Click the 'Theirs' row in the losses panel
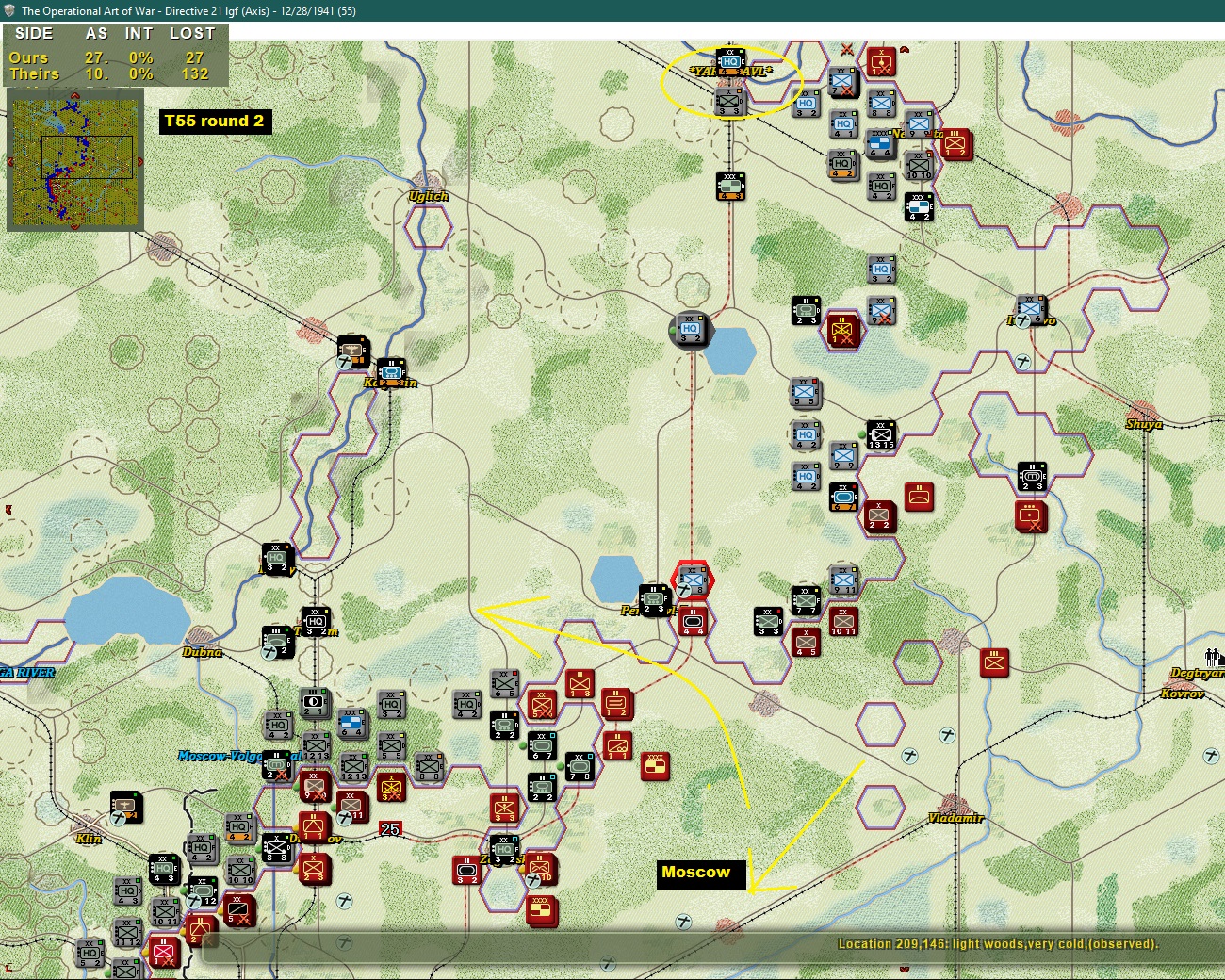The height and width of the screenshot is (980, 1225). pyautogui.click(x=115, y=73)
